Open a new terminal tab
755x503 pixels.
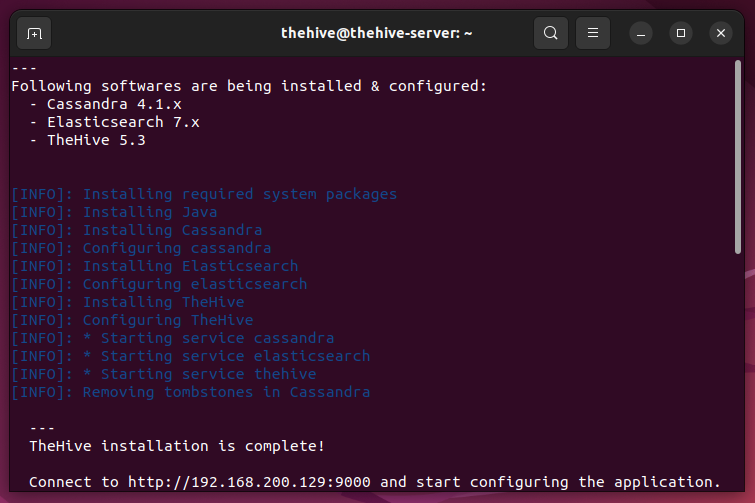click(x=34, y=33)
